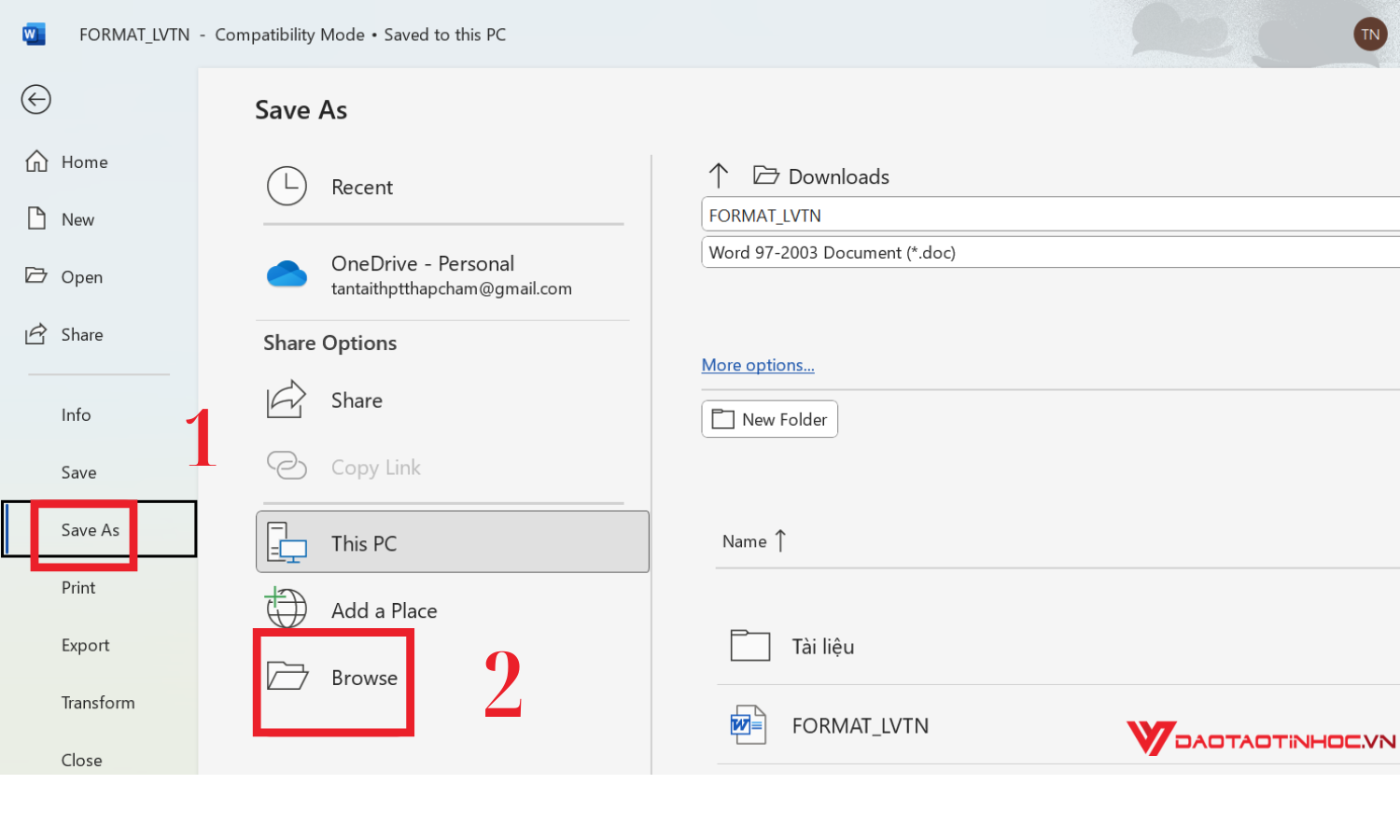Switch to the Print menu item
Viewport: 1400px width, 840px height.
[77, 587]
